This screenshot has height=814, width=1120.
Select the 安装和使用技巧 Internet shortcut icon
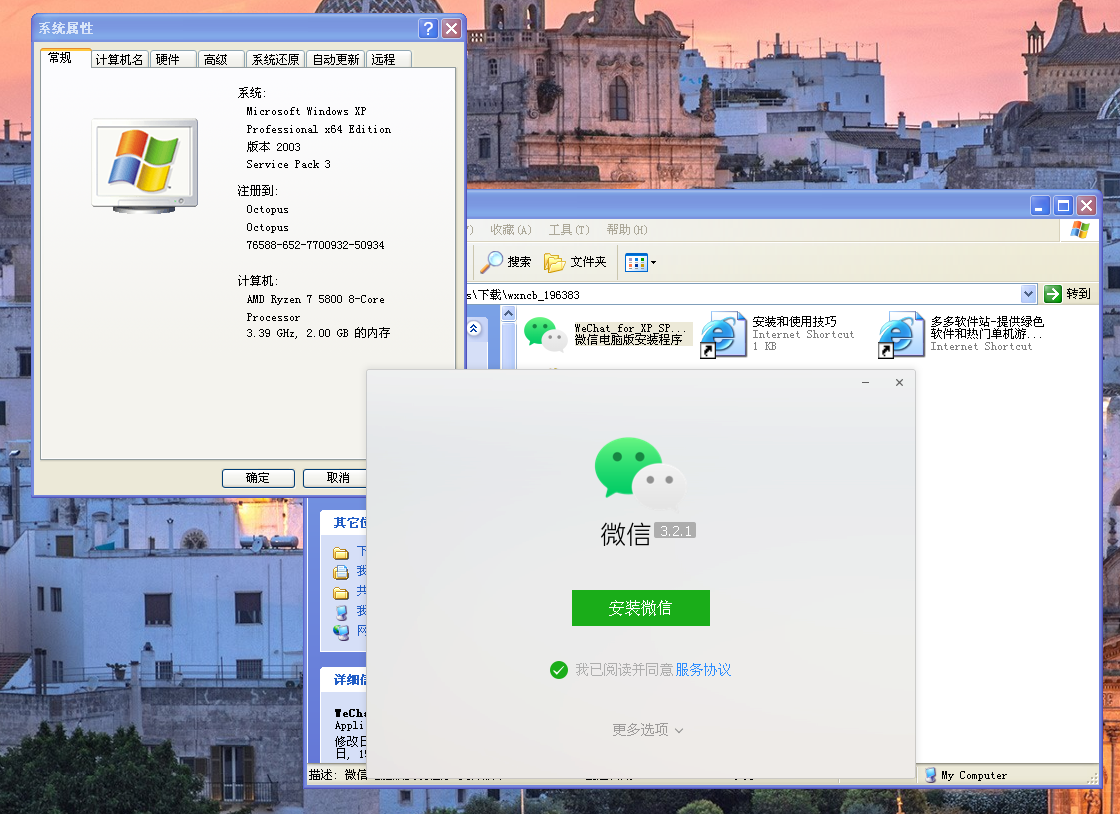(723, 334)
